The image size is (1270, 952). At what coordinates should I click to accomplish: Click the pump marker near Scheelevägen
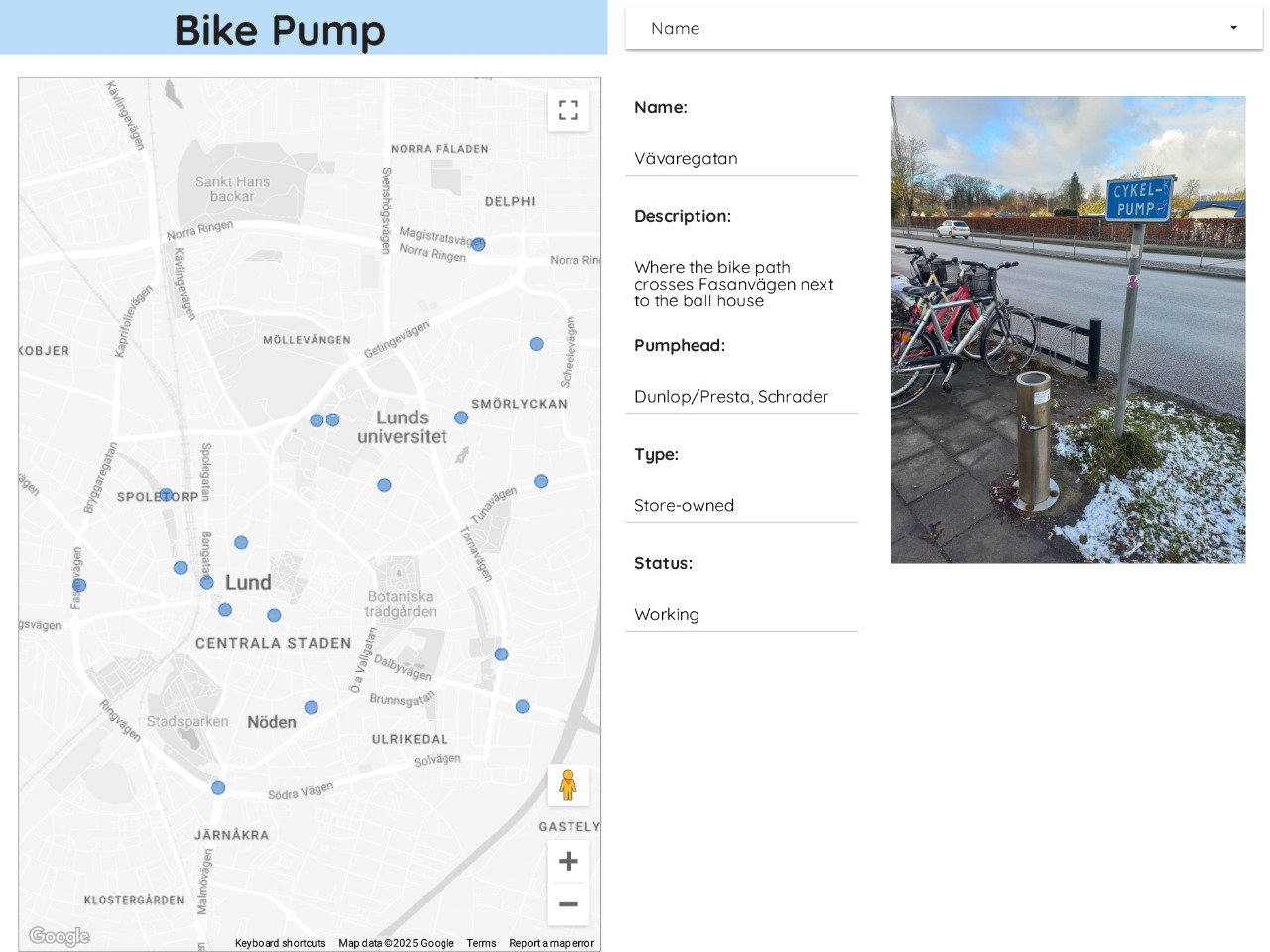[x=536, y=344]
